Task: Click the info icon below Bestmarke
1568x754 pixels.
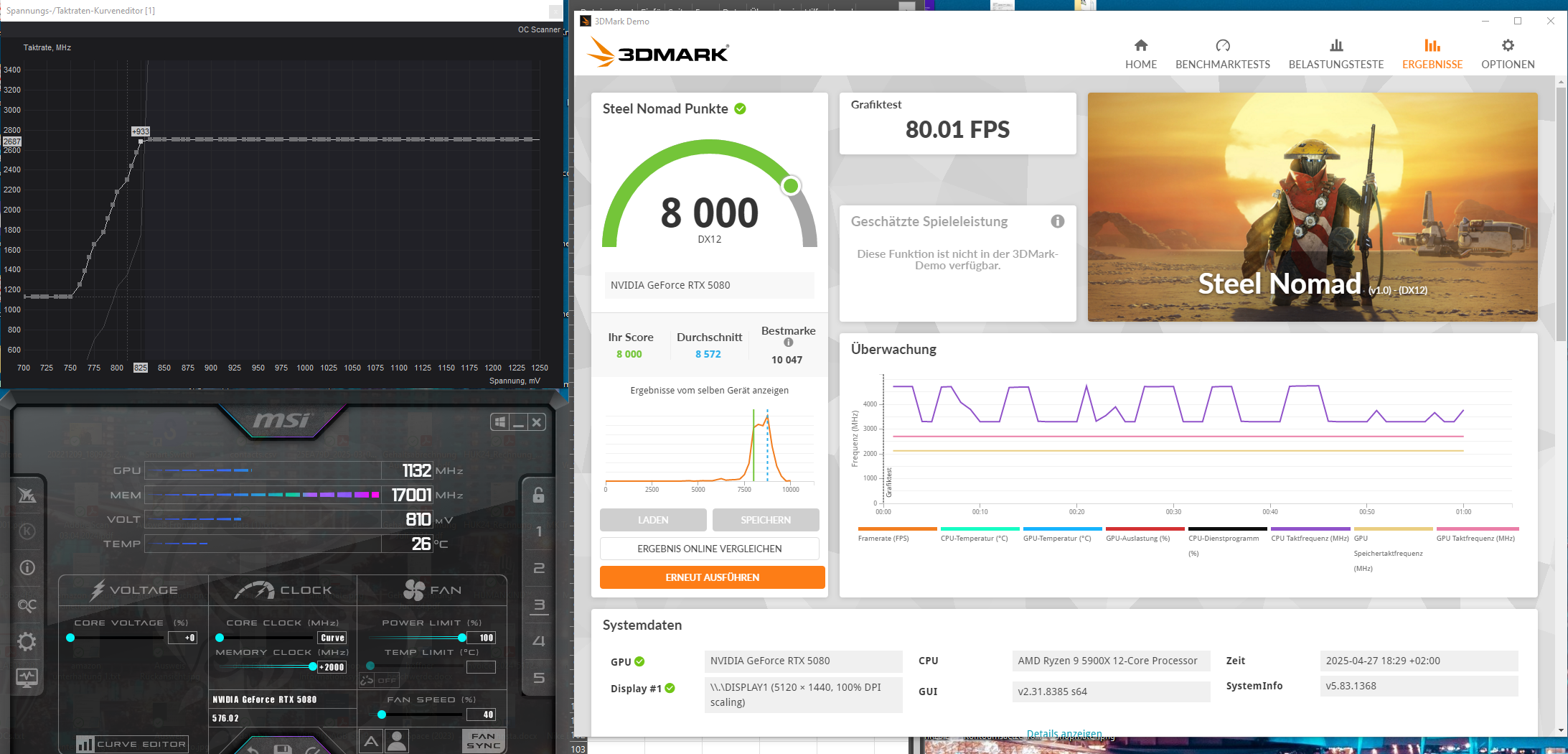Action: coord(789,343)
